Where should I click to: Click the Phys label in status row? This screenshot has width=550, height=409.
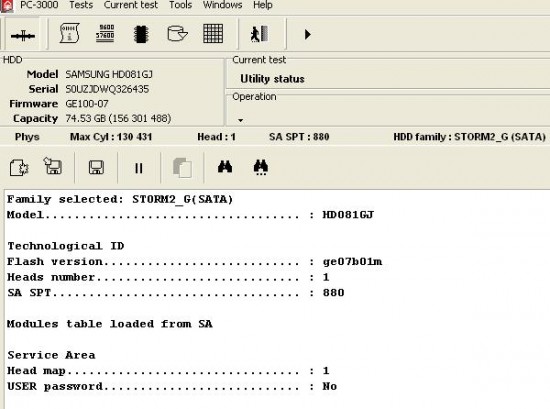[27, 137]
